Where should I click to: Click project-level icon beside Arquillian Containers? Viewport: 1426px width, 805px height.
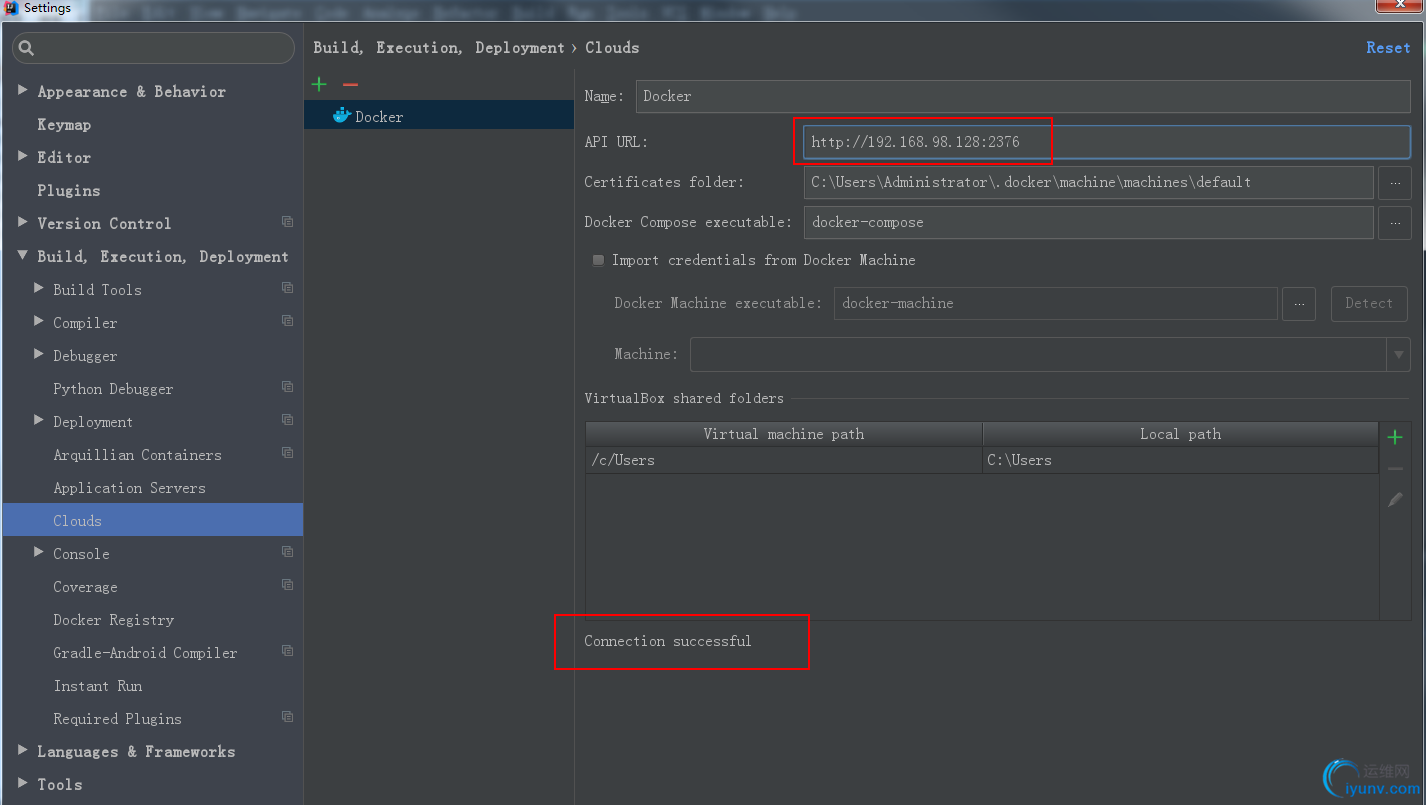point(287,453)
